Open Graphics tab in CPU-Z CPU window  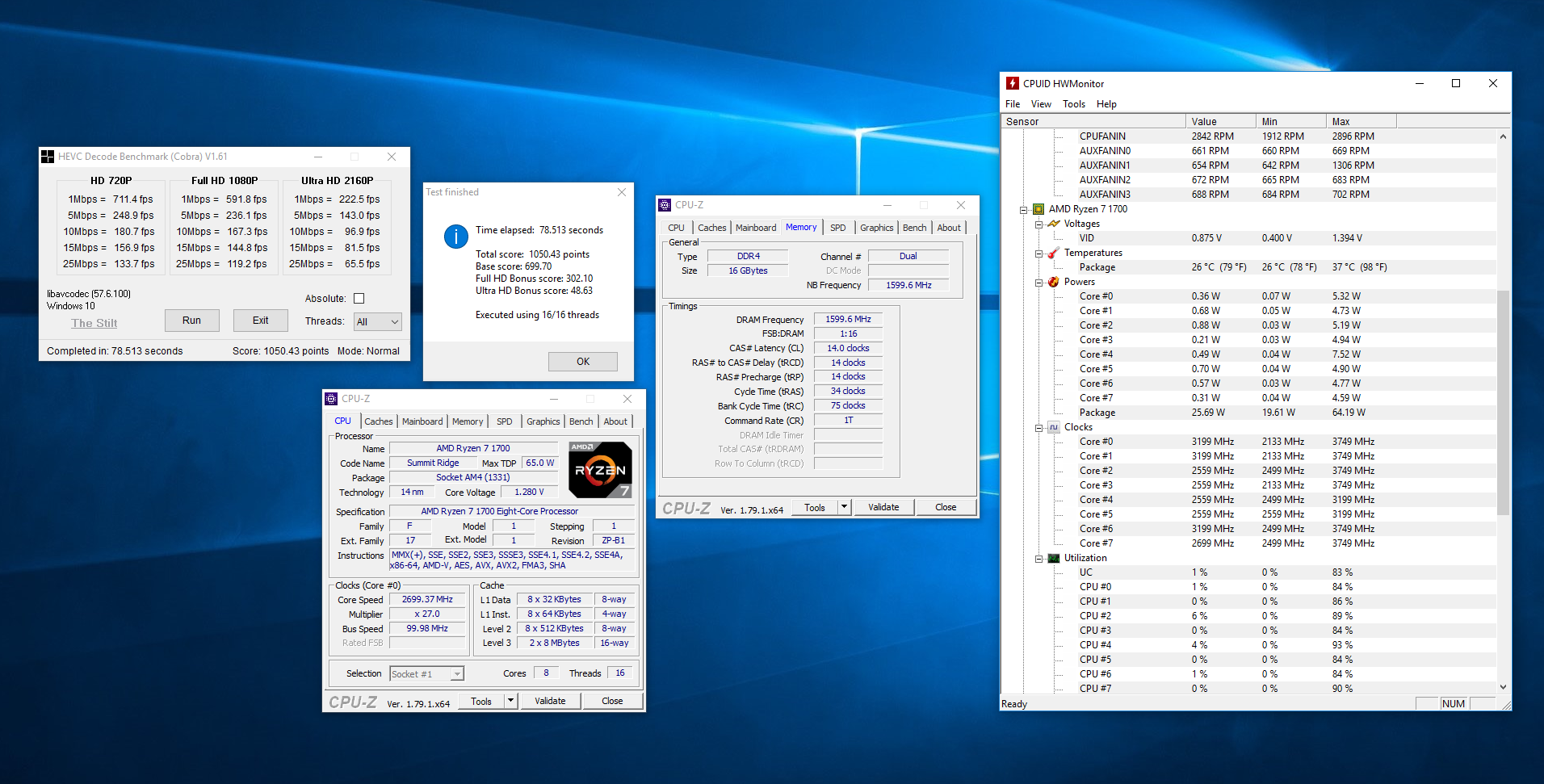(x=543, y=421)
